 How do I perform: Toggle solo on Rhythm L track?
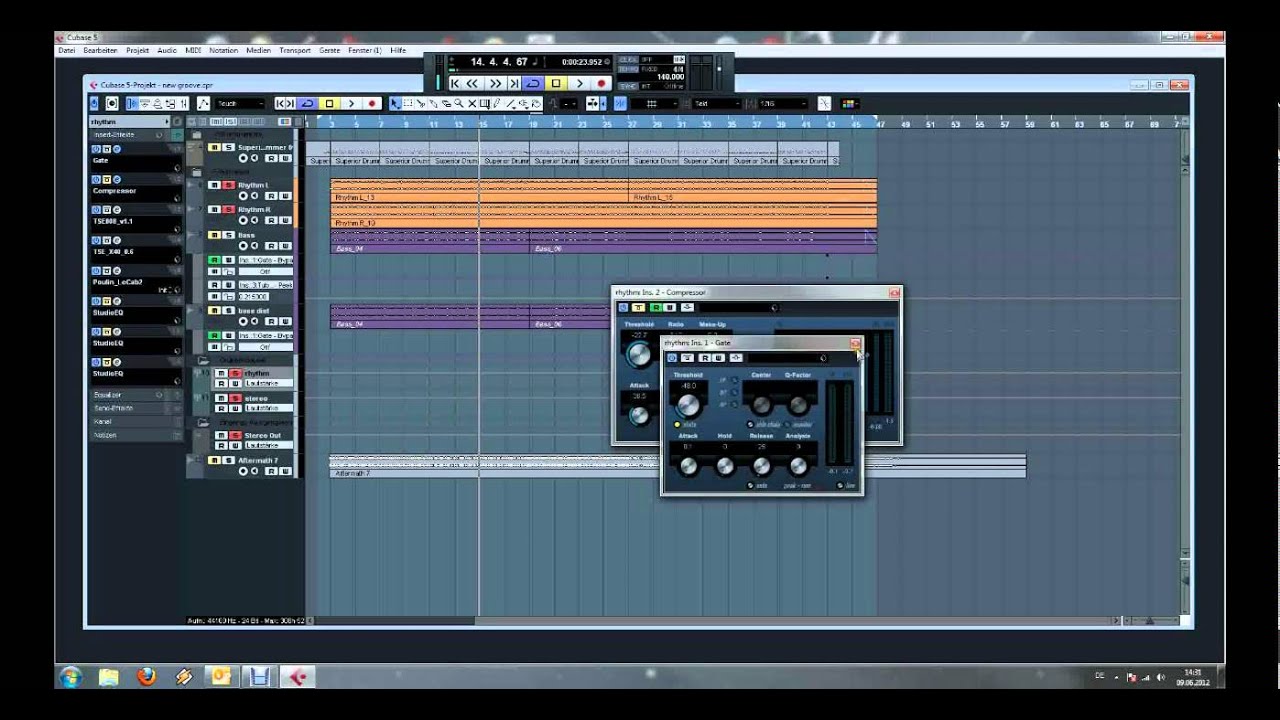coord(228,185)
